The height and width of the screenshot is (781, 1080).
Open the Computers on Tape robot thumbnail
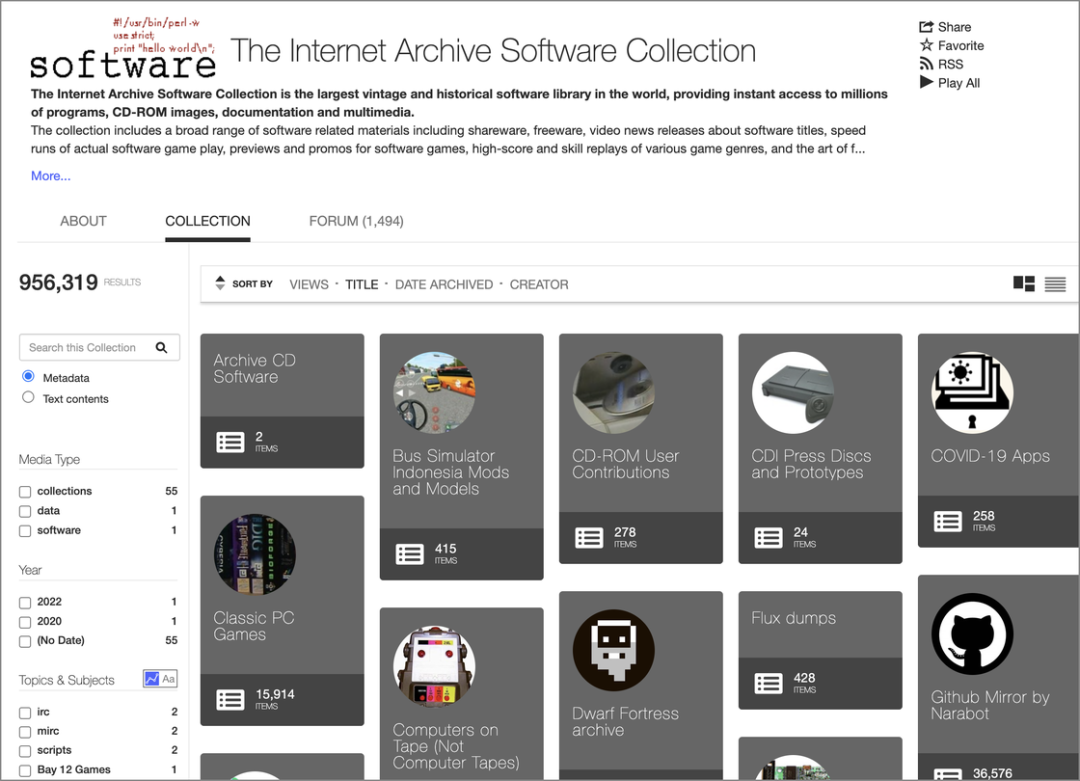434,667
